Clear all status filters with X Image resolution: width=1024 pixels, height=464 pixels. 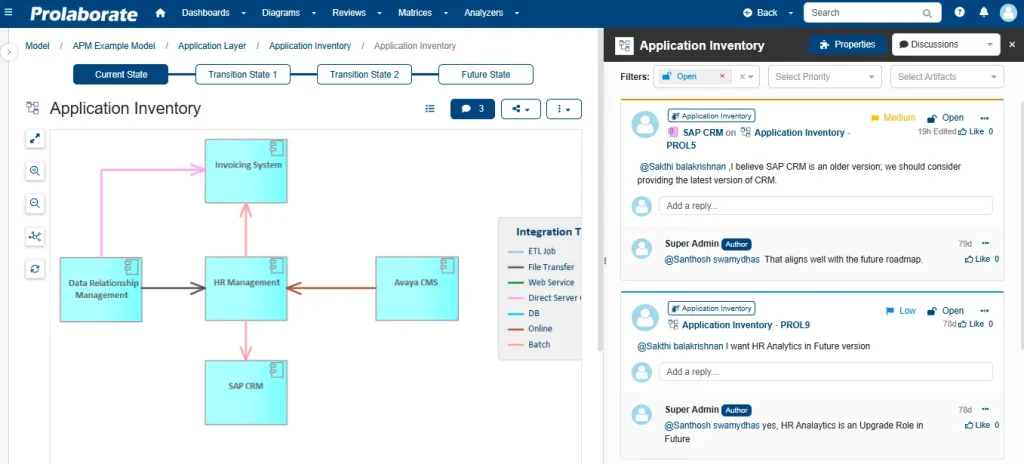click(743, 76)
